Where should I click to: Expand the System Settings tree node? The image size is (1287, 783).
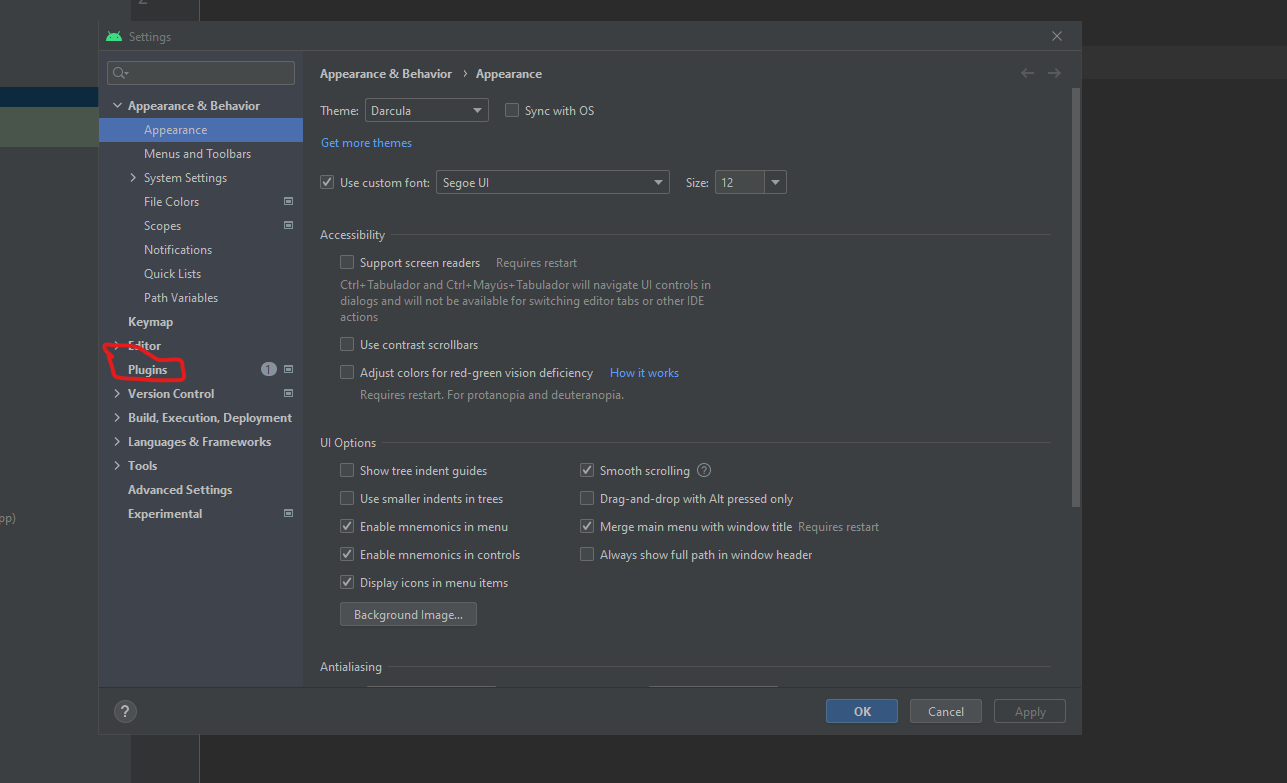[x=133, y=178]
